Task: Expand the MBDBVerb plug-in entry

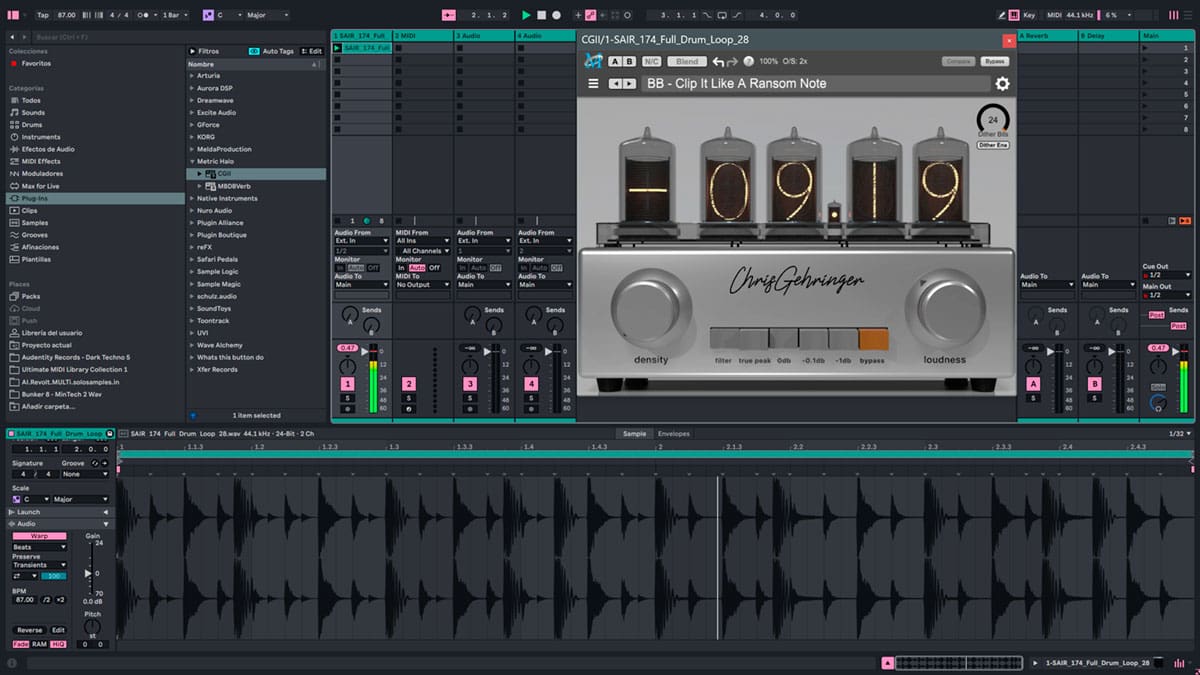Action: 200,186
